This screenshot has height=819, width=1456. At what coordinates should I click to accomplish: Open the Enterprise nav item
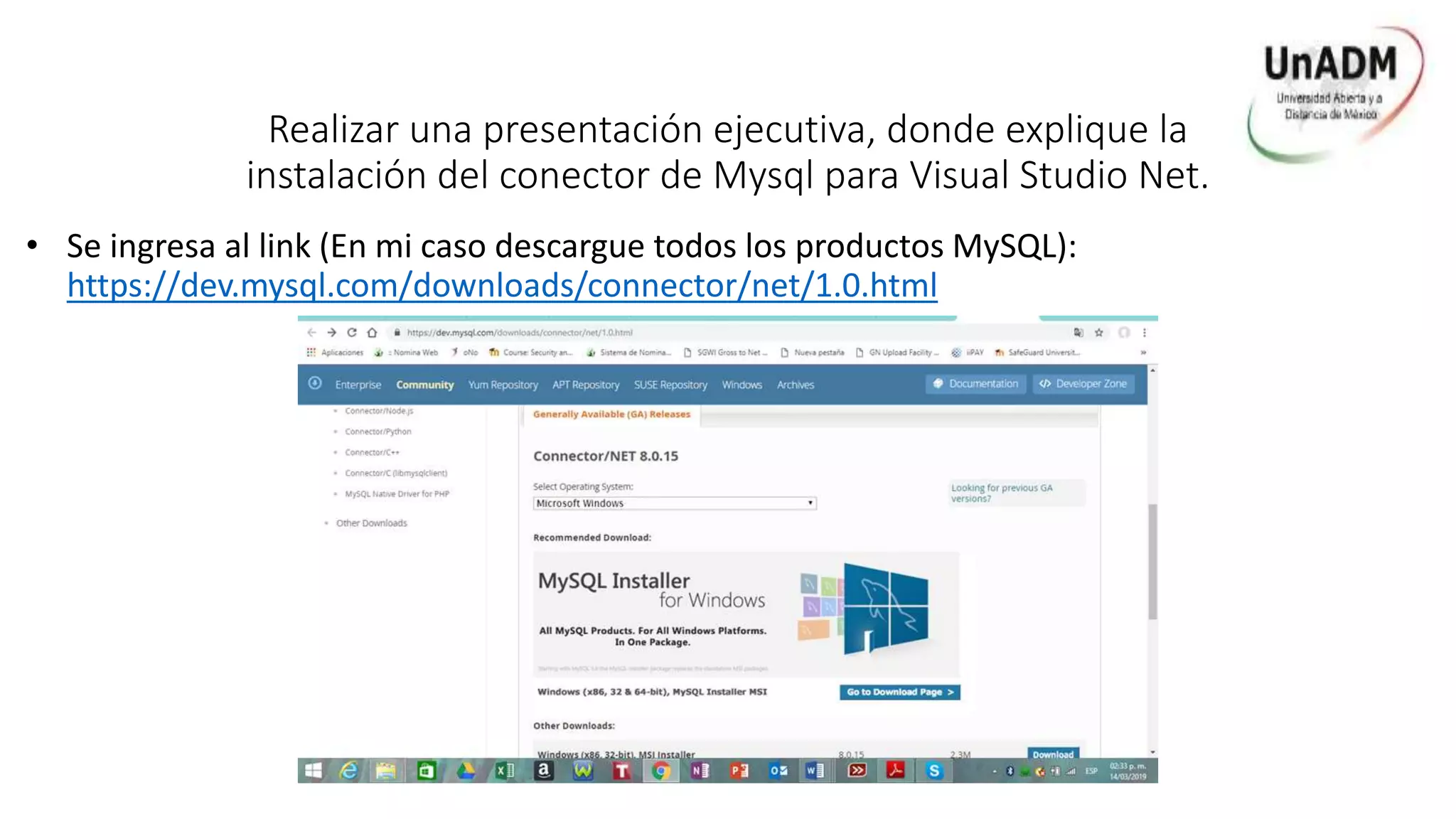(x=358, y=385)
